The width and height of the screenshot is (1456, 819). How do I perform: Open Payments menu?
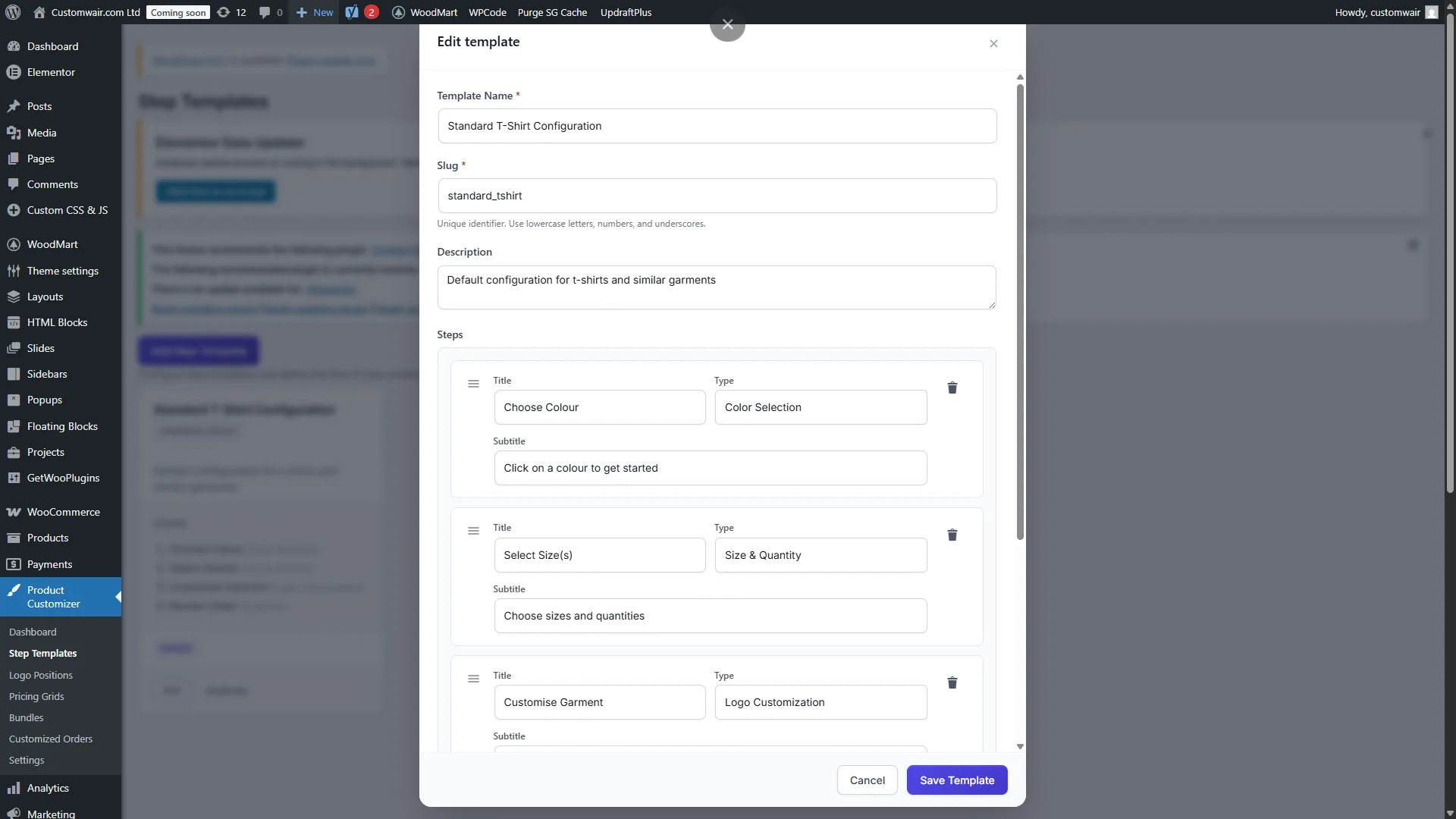point(61,564)
